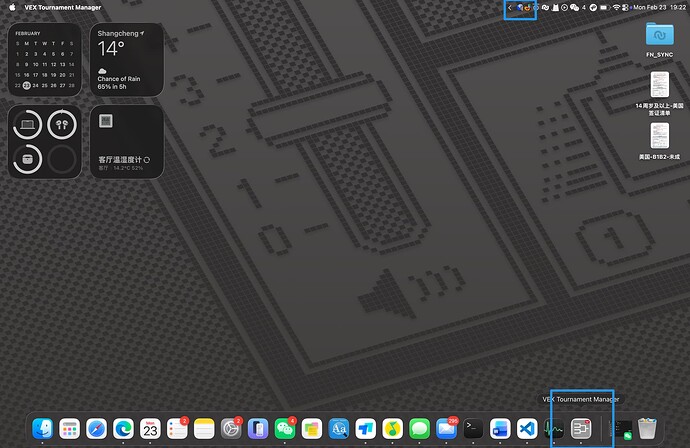The image size is (690, 448).
Task: Open Wi-Fi status menu
Action: point(616,7)
